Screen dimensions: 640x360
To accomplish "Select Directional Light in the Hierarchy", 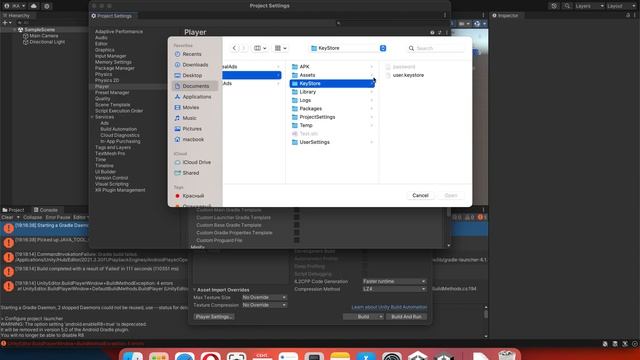I will [47, 42].
